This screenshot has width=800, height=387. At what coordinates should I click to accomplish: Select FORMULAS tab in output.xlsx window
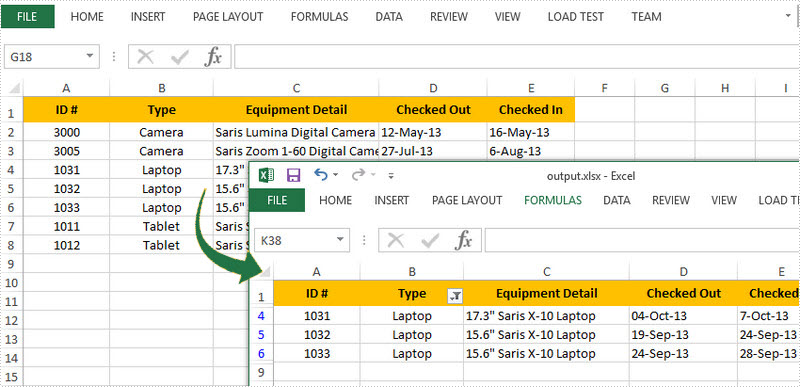click(553, 200)
